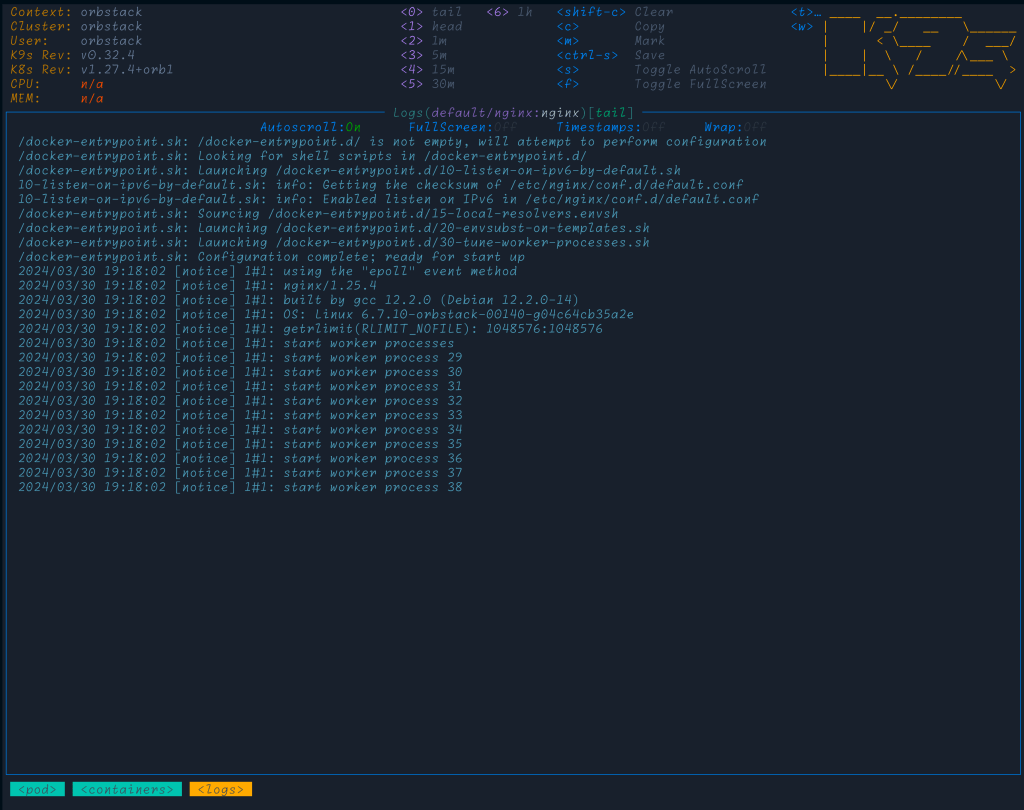Select the pod breadcrumb
Screen dimensions: 1024x810
(36, 790)
